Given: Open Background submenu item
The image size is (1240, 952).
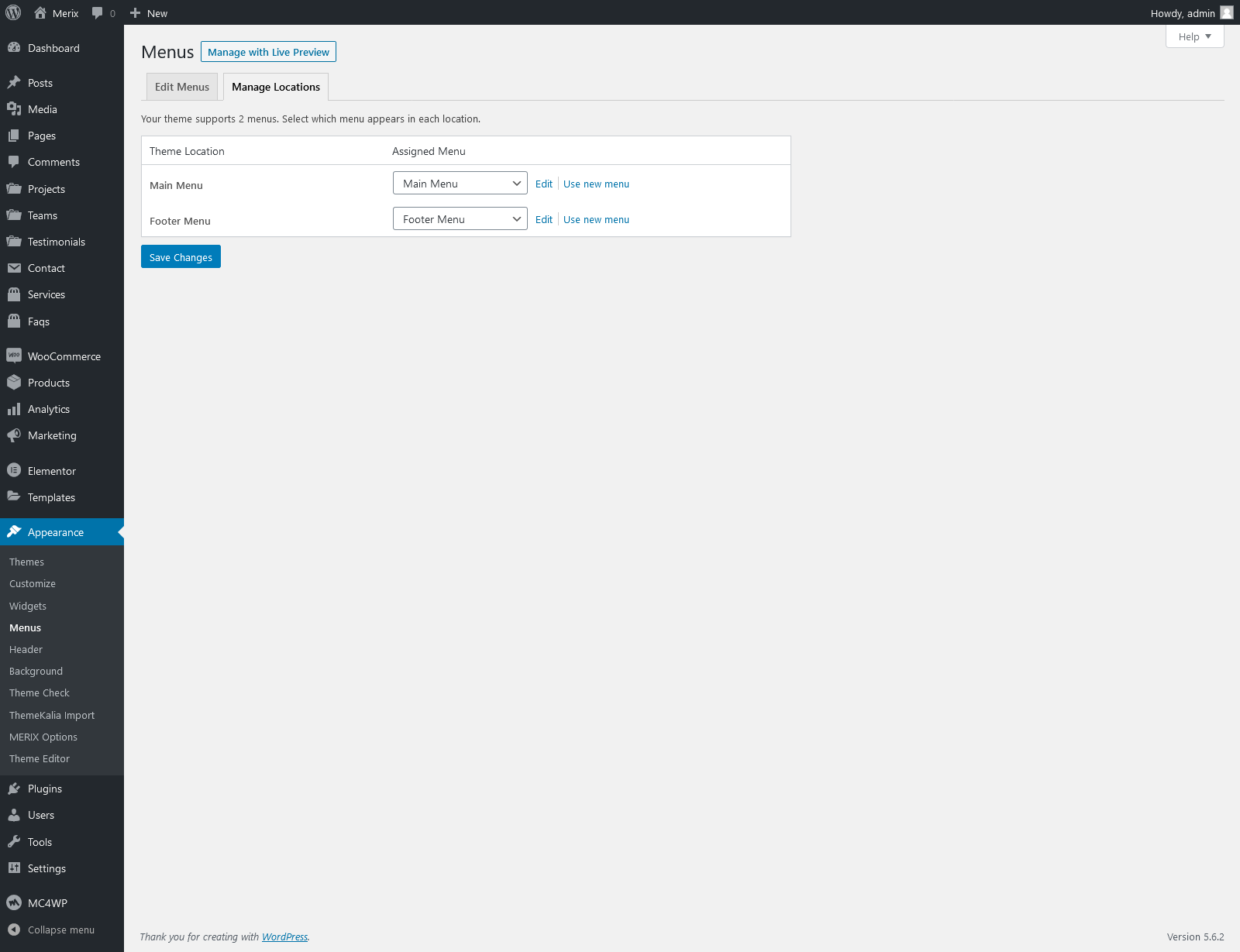Looking at the screenshot, I should coord(36,671).
